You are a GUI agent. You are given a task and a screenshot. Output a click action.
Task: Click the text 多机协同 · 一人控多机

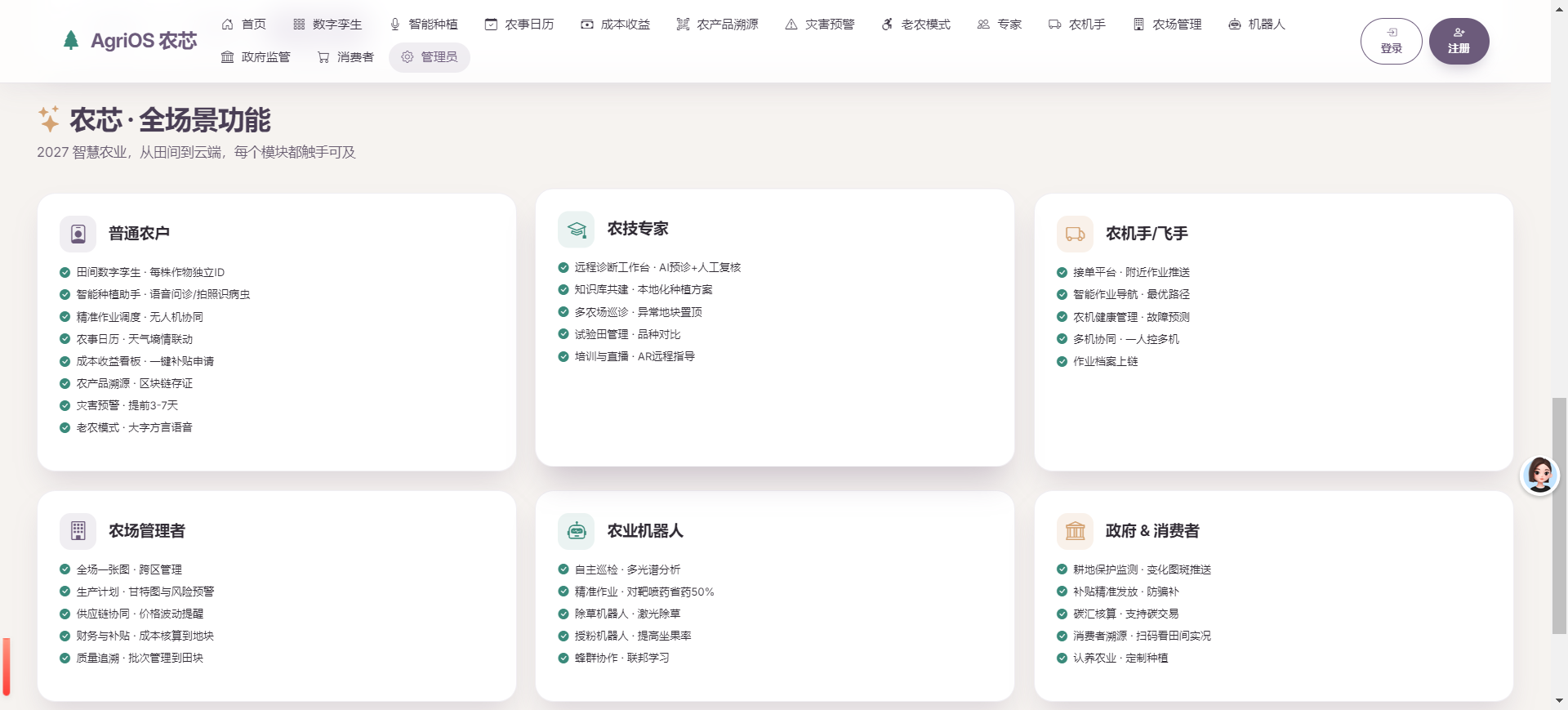coord(1125,339)
